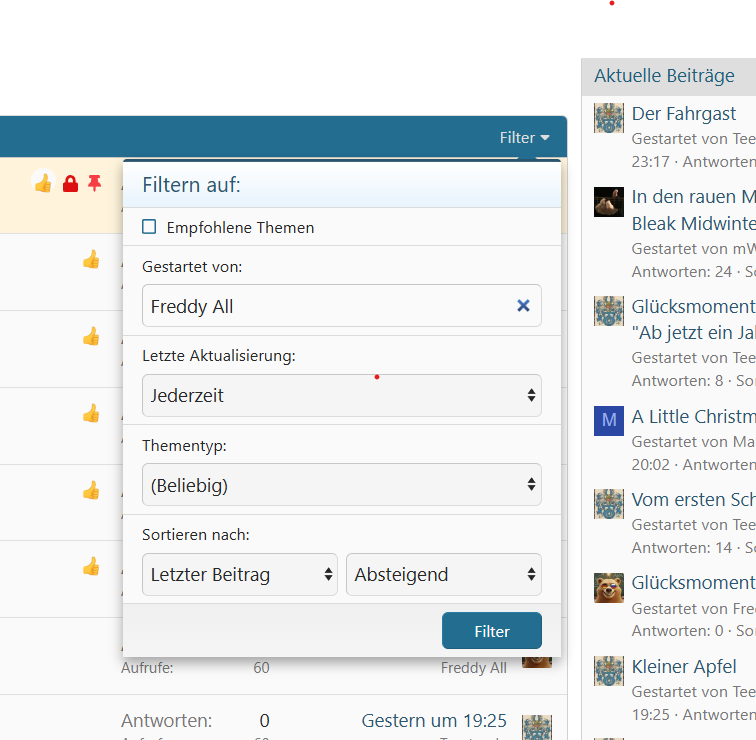Open the Letzte Aktualisierung Jederzeit dropdown
Screen dimensions: 756x740
(341, 395)
